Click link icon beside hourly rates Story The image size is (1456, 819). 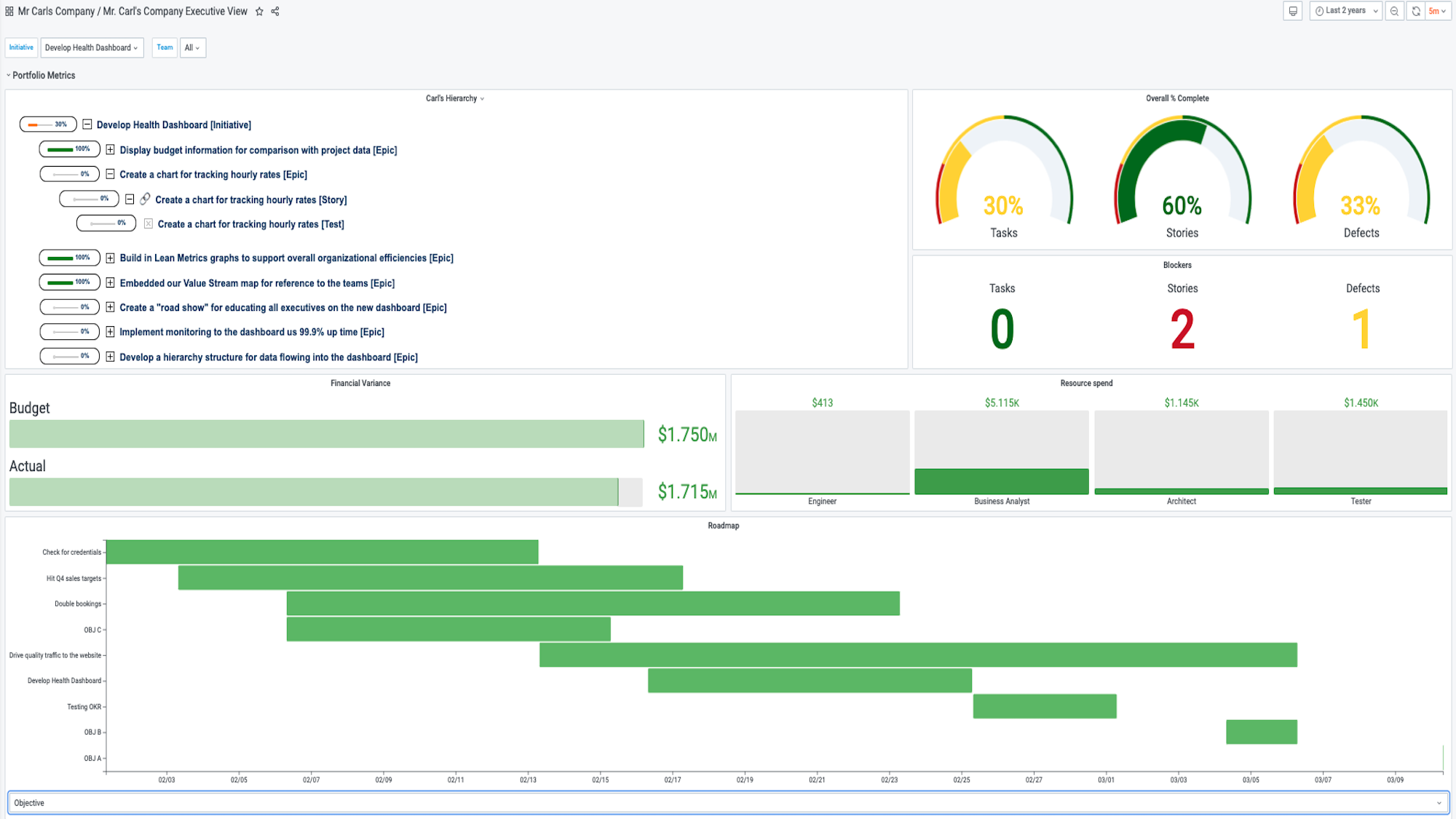click(x=146, y=199)
